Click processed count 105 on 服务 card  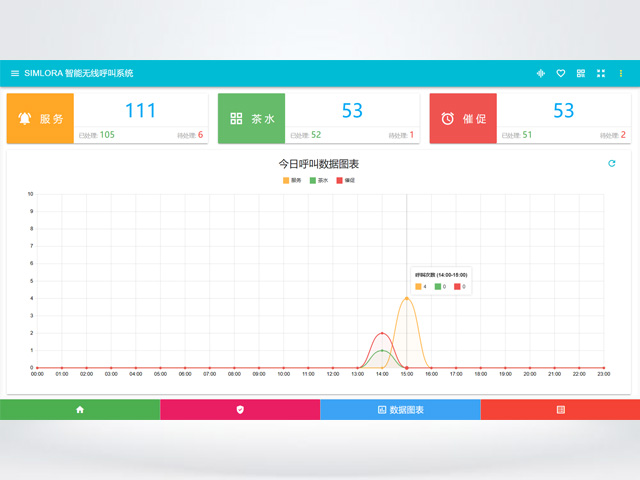coord(107,135)
